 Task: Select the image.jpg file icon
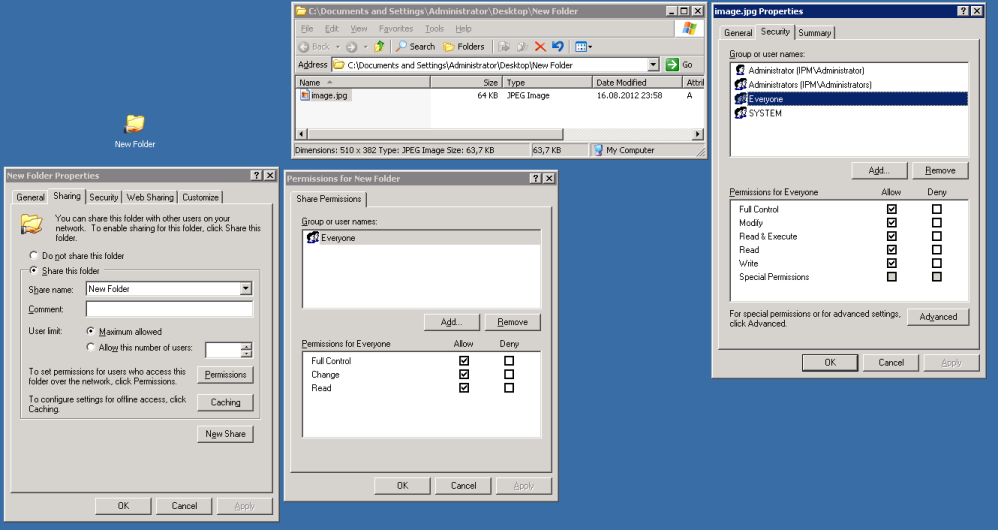pyautogui.click(x=305, y=96)
